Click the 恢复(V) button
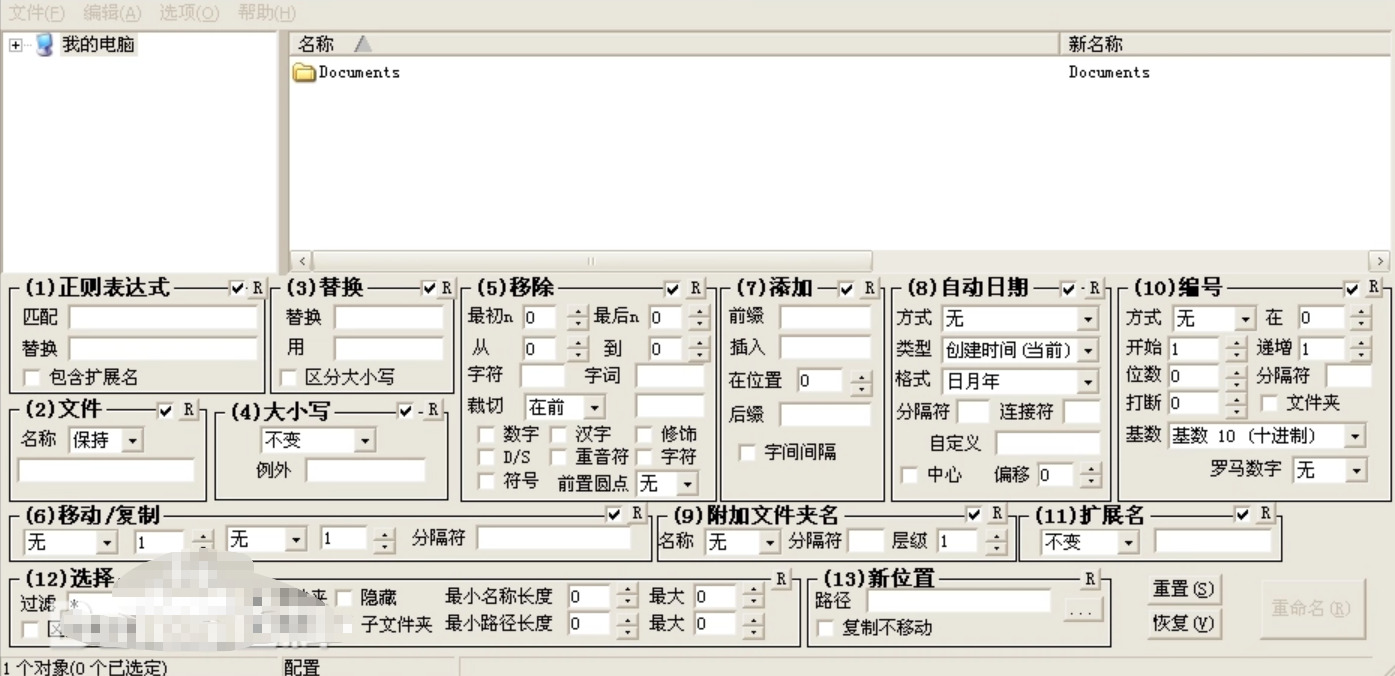This screenshot has height=676, width=1395. 1183,623
